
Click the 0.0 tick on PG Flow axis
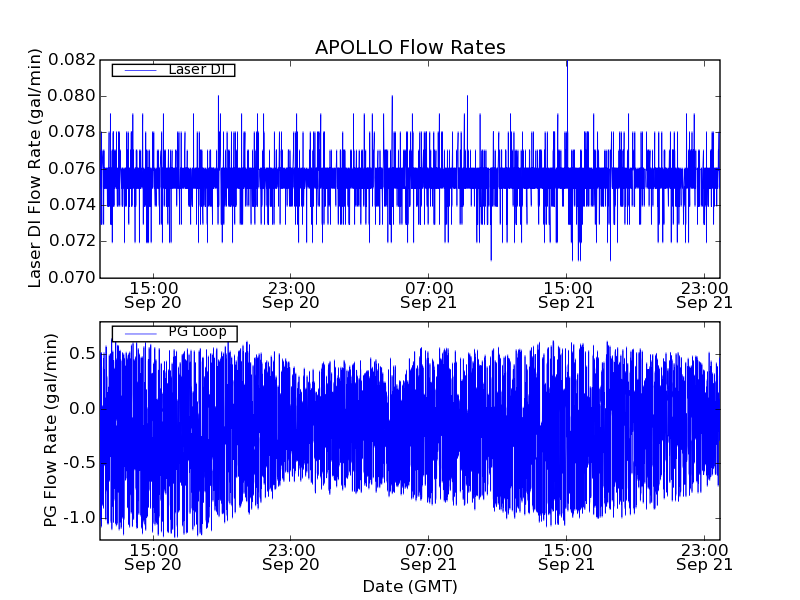[83, 409]
